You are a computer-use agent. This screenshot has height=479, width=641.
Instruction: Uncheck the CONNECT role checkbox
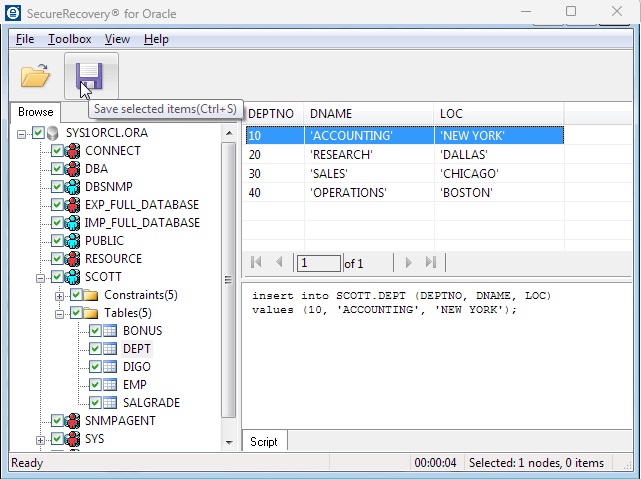pyautogui.click(x=57, y=151)
